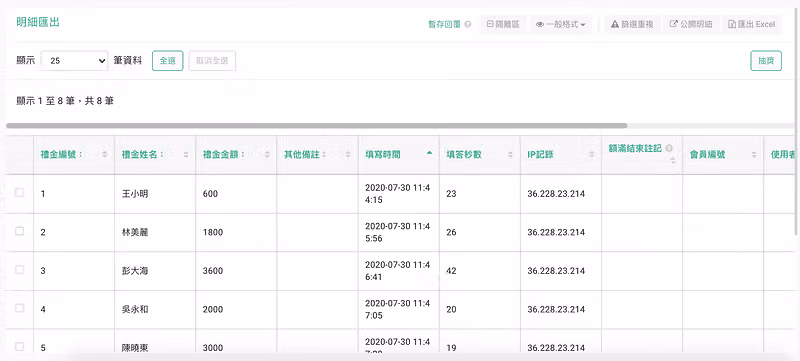Expand the 一般格式 view format dropdown
Image resolution: width=800 pixels, height=361 pixels.
(561, 24)
